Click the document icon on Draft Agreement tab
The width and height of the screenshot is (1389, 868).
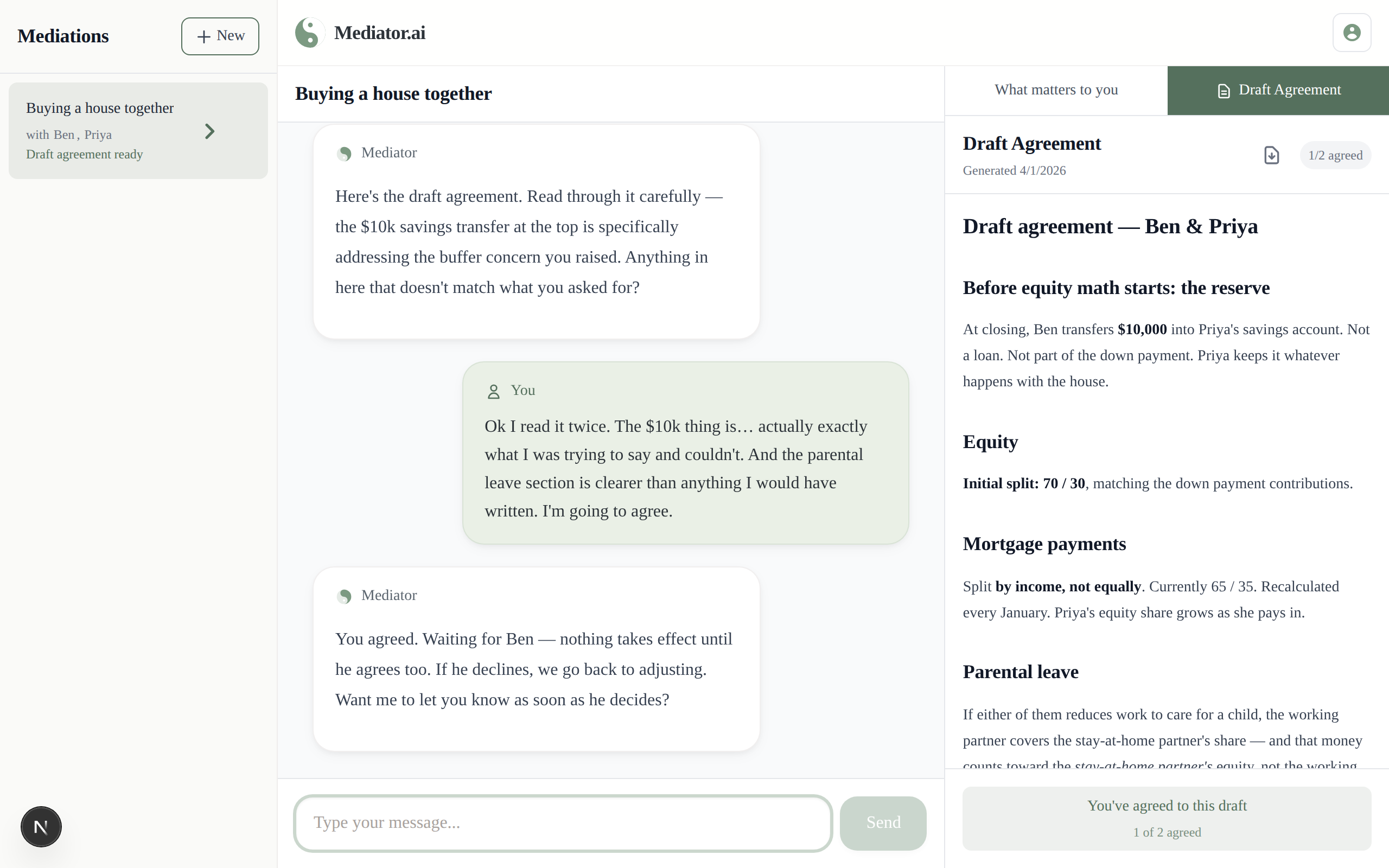click(1224, 90)
